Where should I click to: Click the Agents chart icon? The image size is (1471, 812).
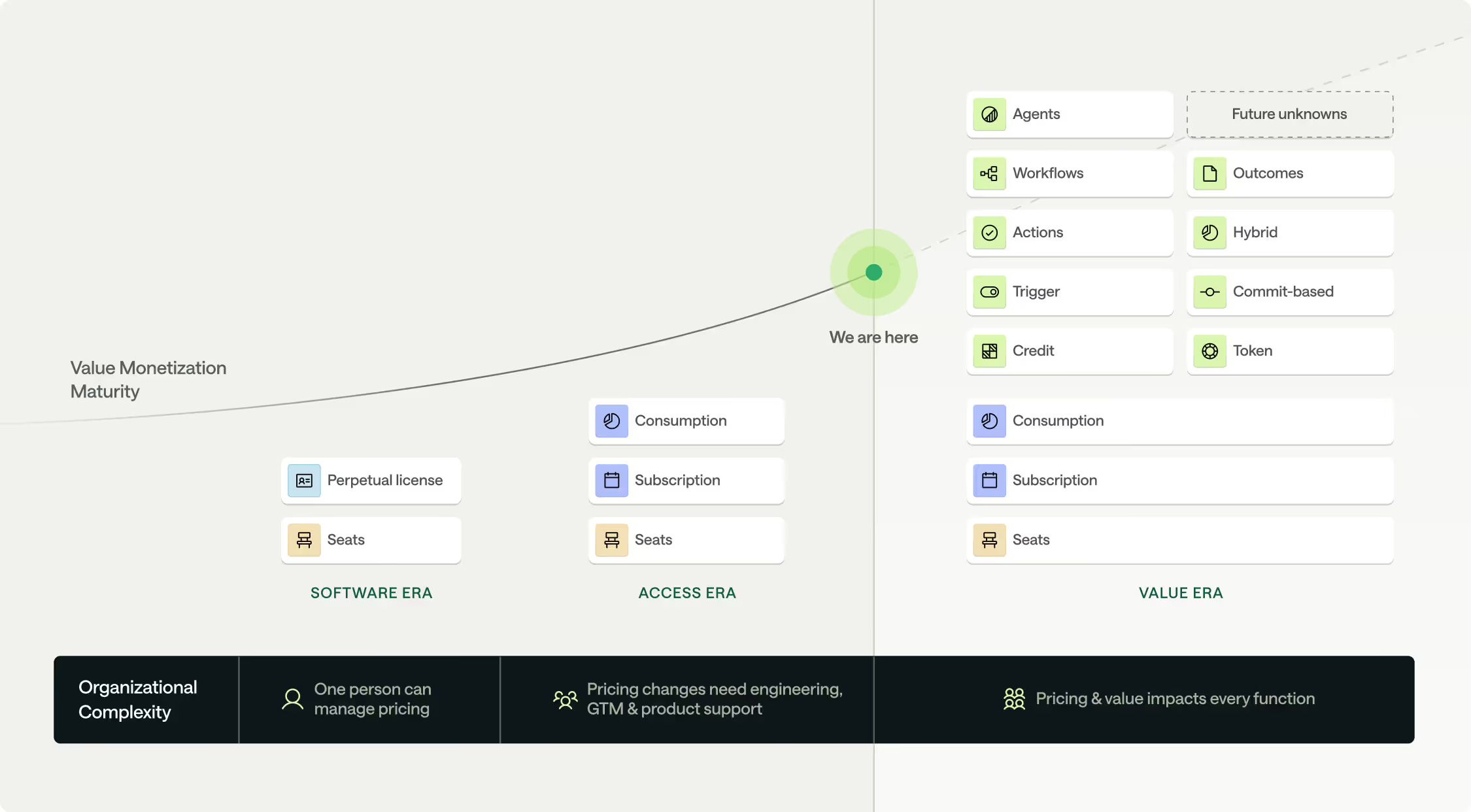pyautogui.click(x=989, y=114)
